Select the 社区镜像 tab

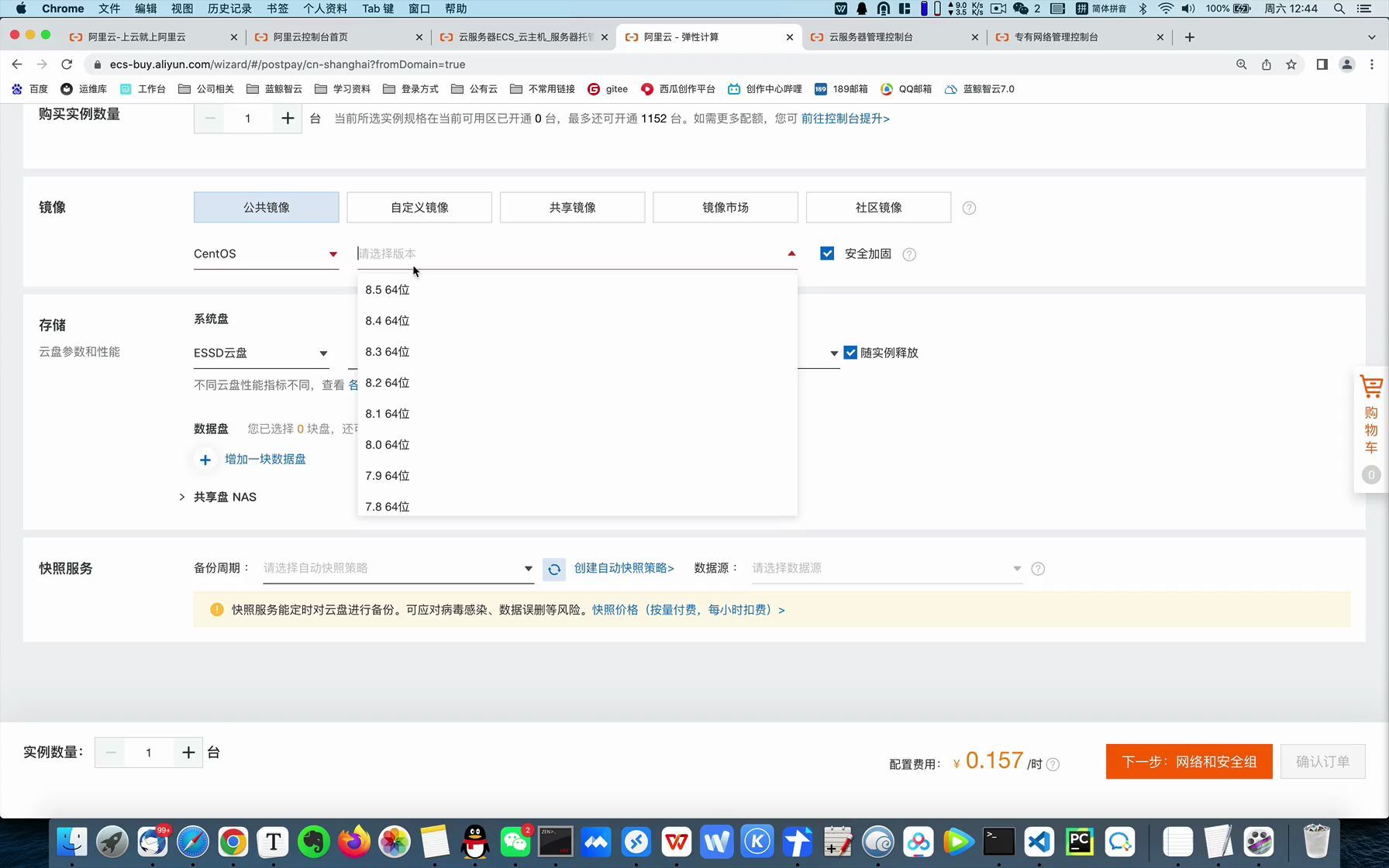[879, 208]
